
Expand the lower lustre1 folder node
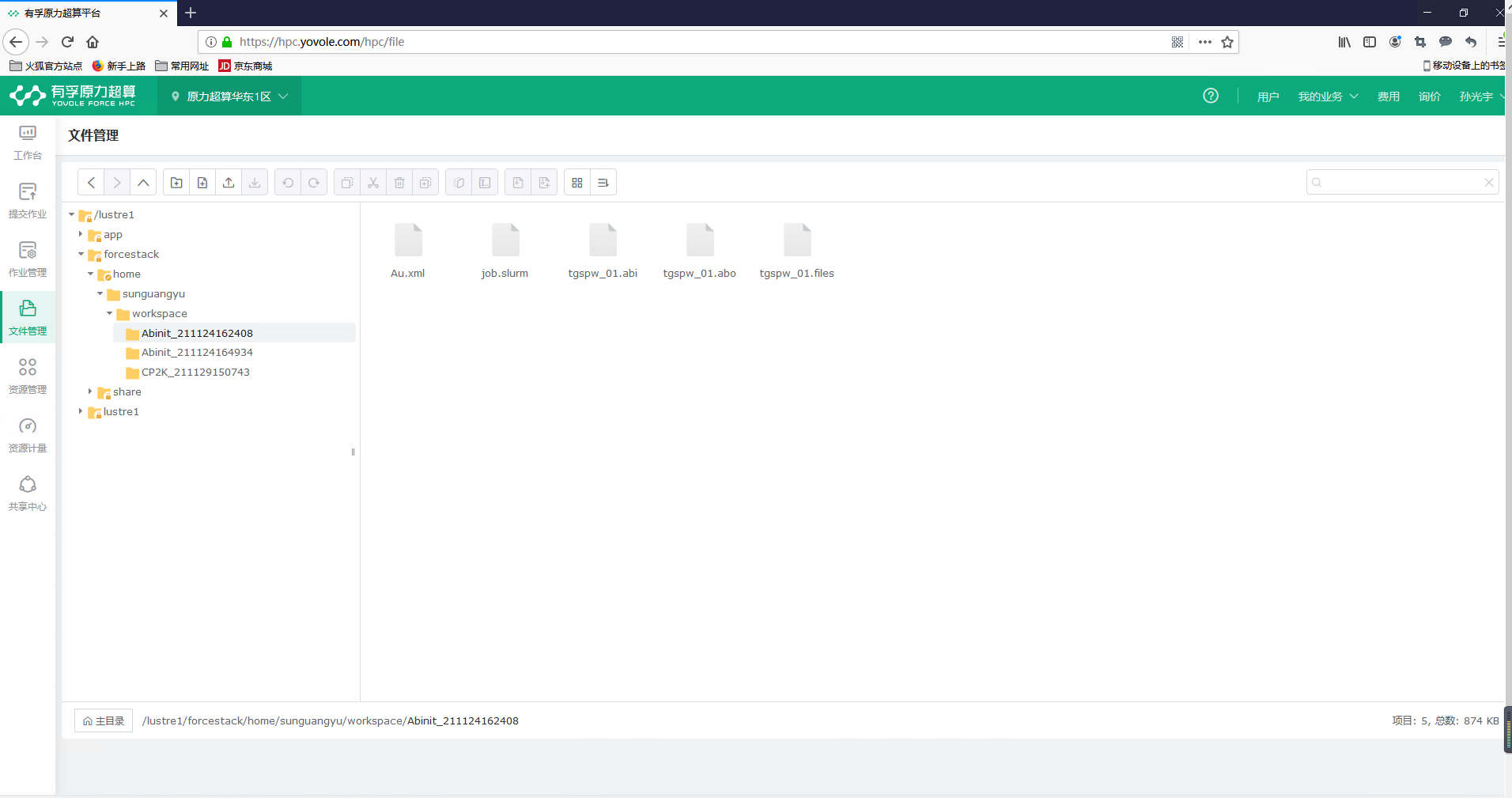(81, 411)
